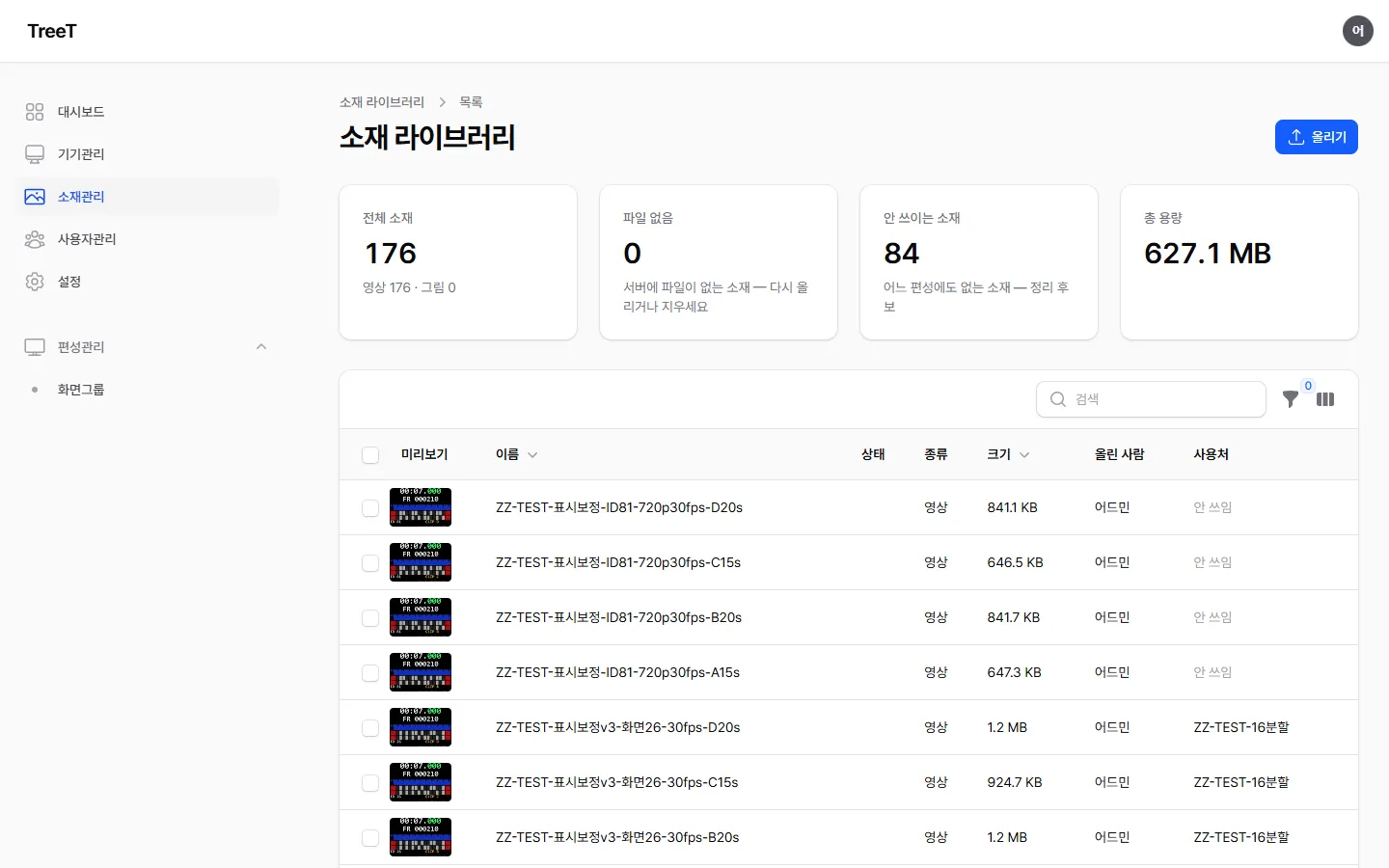
Task: Click the 설정 gear icon
Action: point(35,282)
